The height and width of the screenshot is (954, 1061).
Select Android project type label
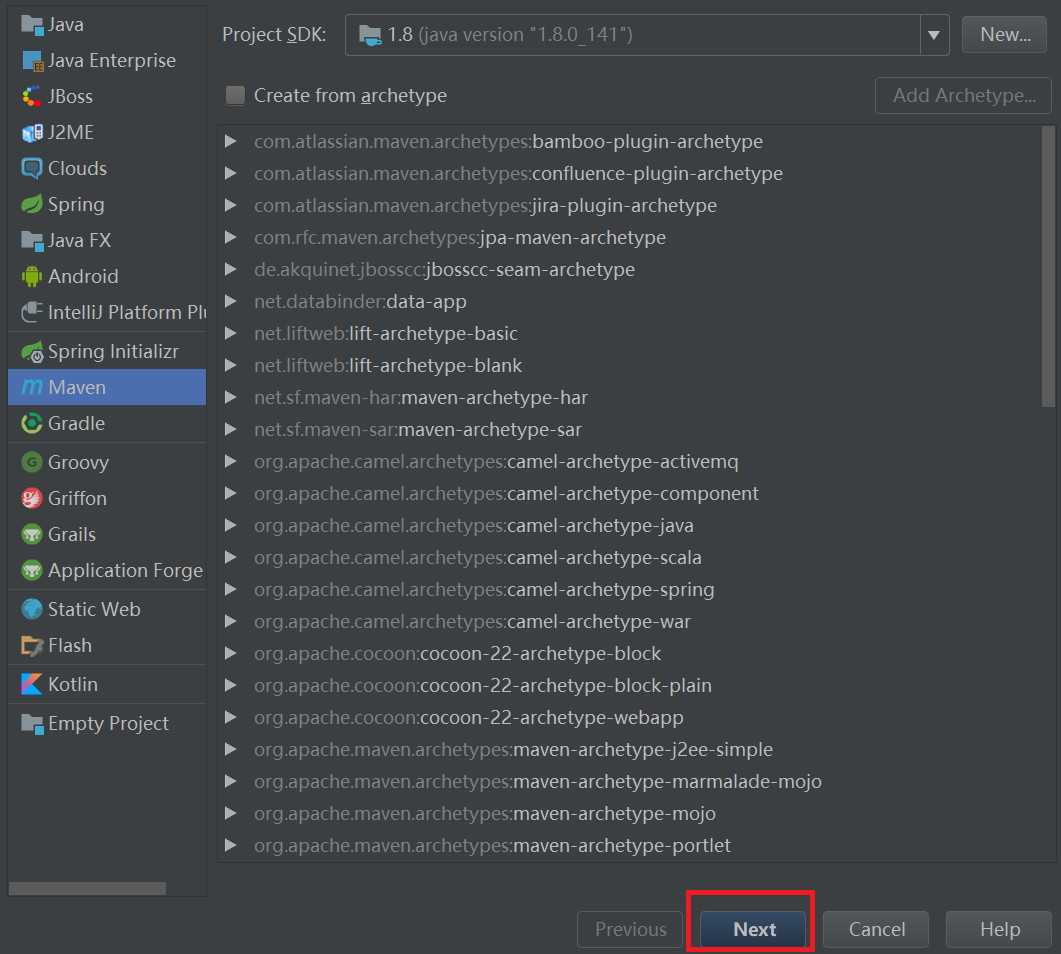click(83, 276)
